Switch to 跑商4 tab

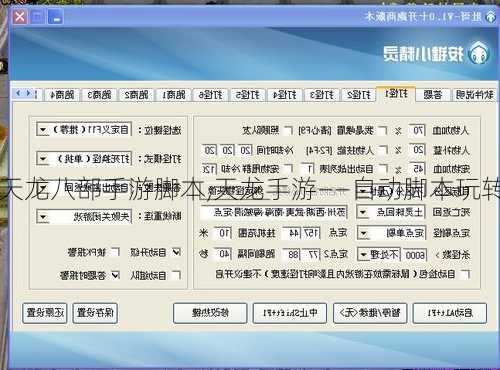pyautogui.click(x=62, y=95)
